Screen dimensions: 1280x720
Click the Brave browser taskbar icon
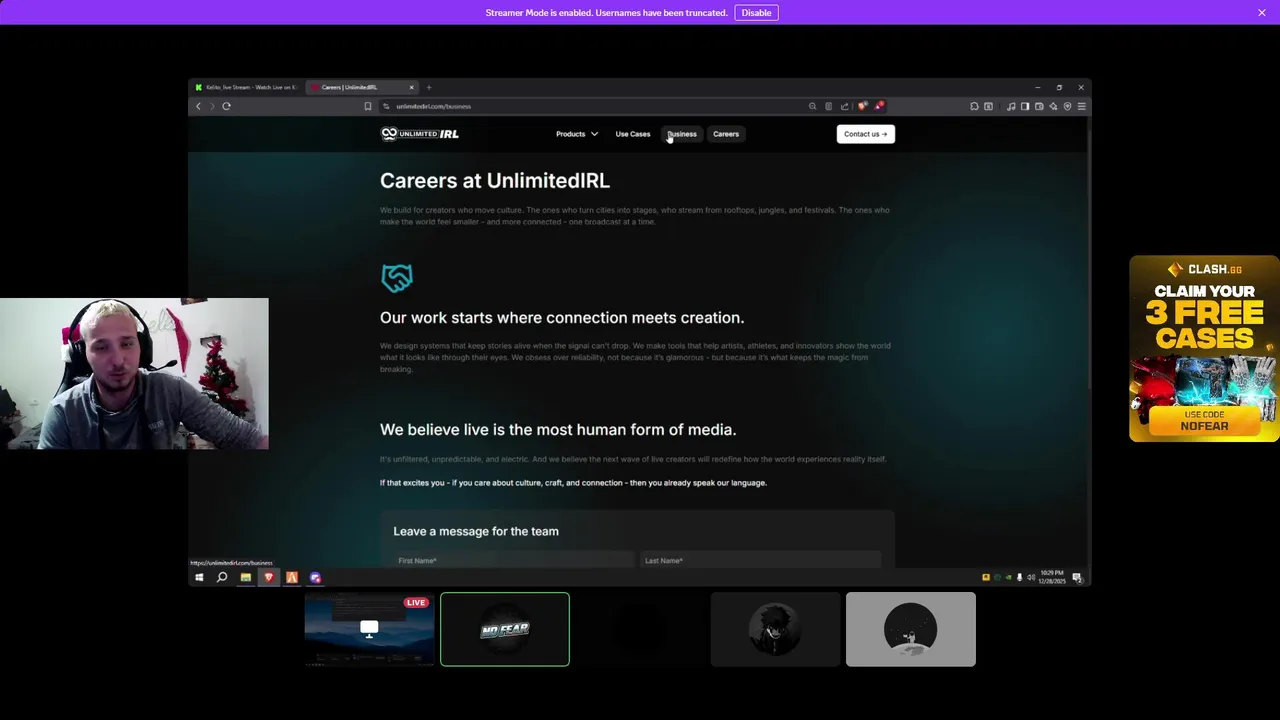268,577
